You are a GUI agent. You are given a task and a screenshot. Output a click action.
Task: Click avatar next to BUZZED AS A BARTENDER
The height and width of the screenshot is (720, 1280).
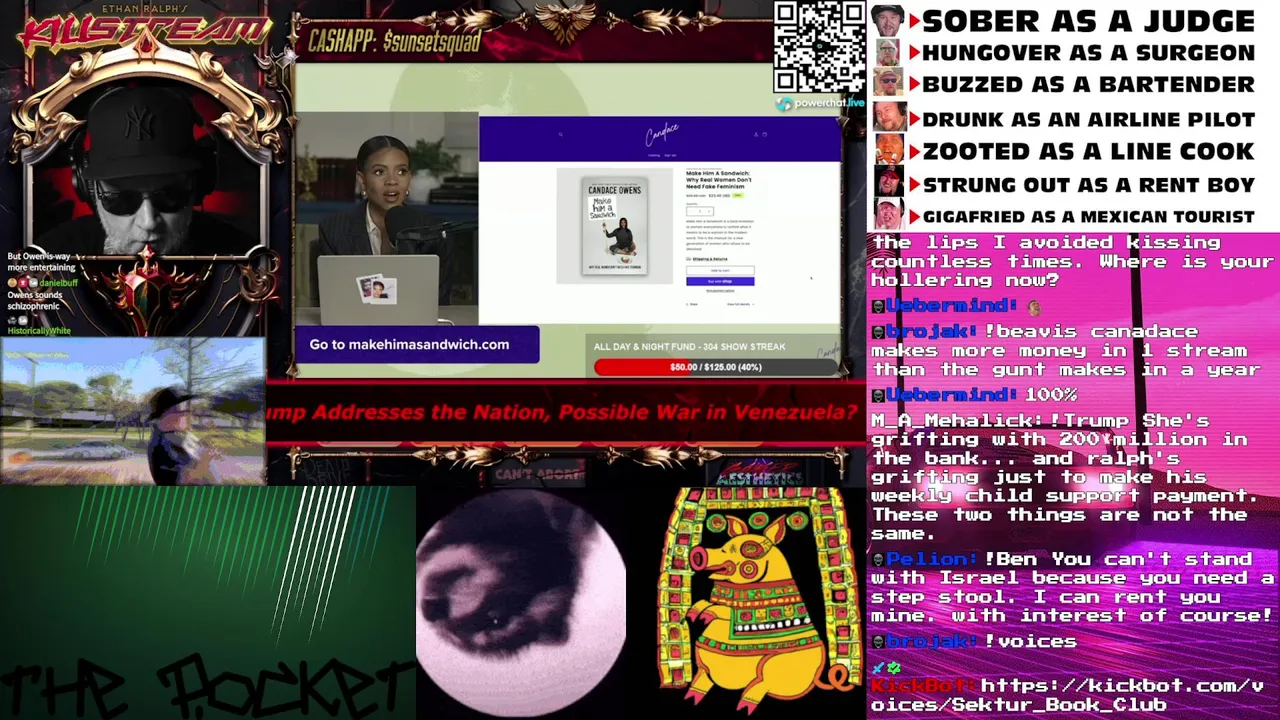[888, 83]
